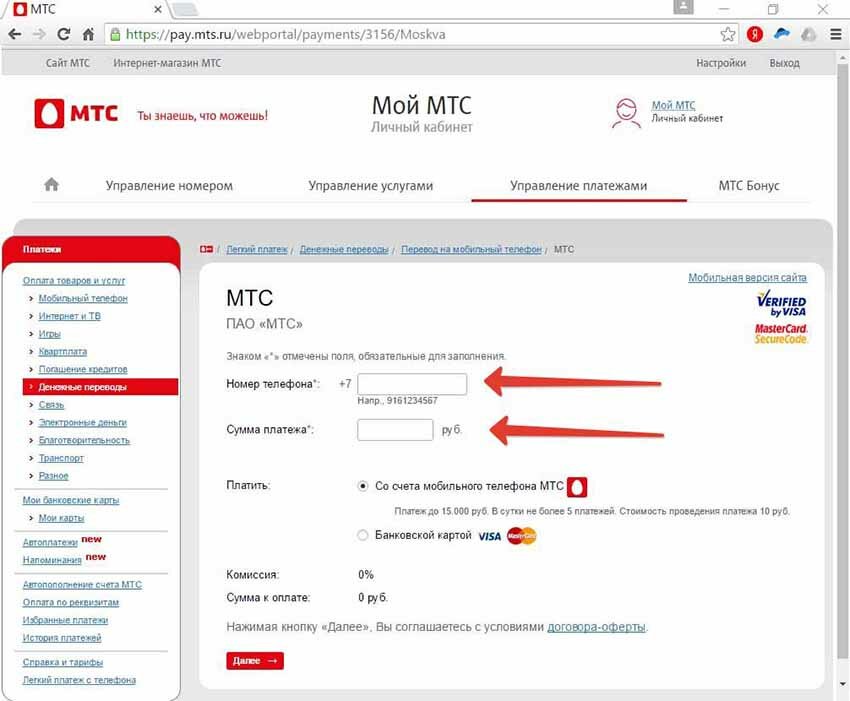Open Мобильная версия сайта link
The image size is (850, 701).
[x=748, y=278]
